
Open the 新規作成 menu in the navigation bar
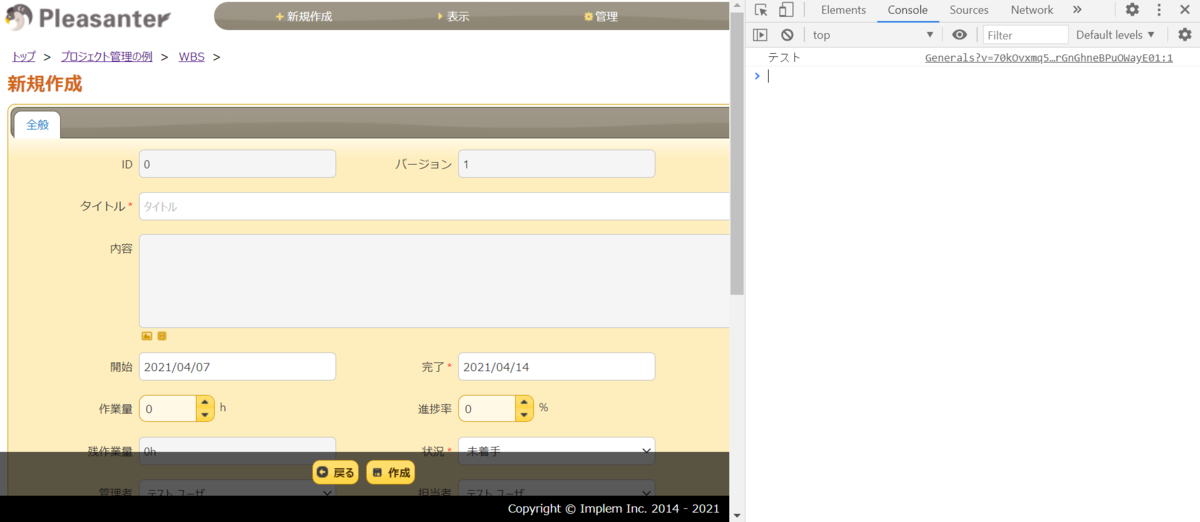[303, 16]
